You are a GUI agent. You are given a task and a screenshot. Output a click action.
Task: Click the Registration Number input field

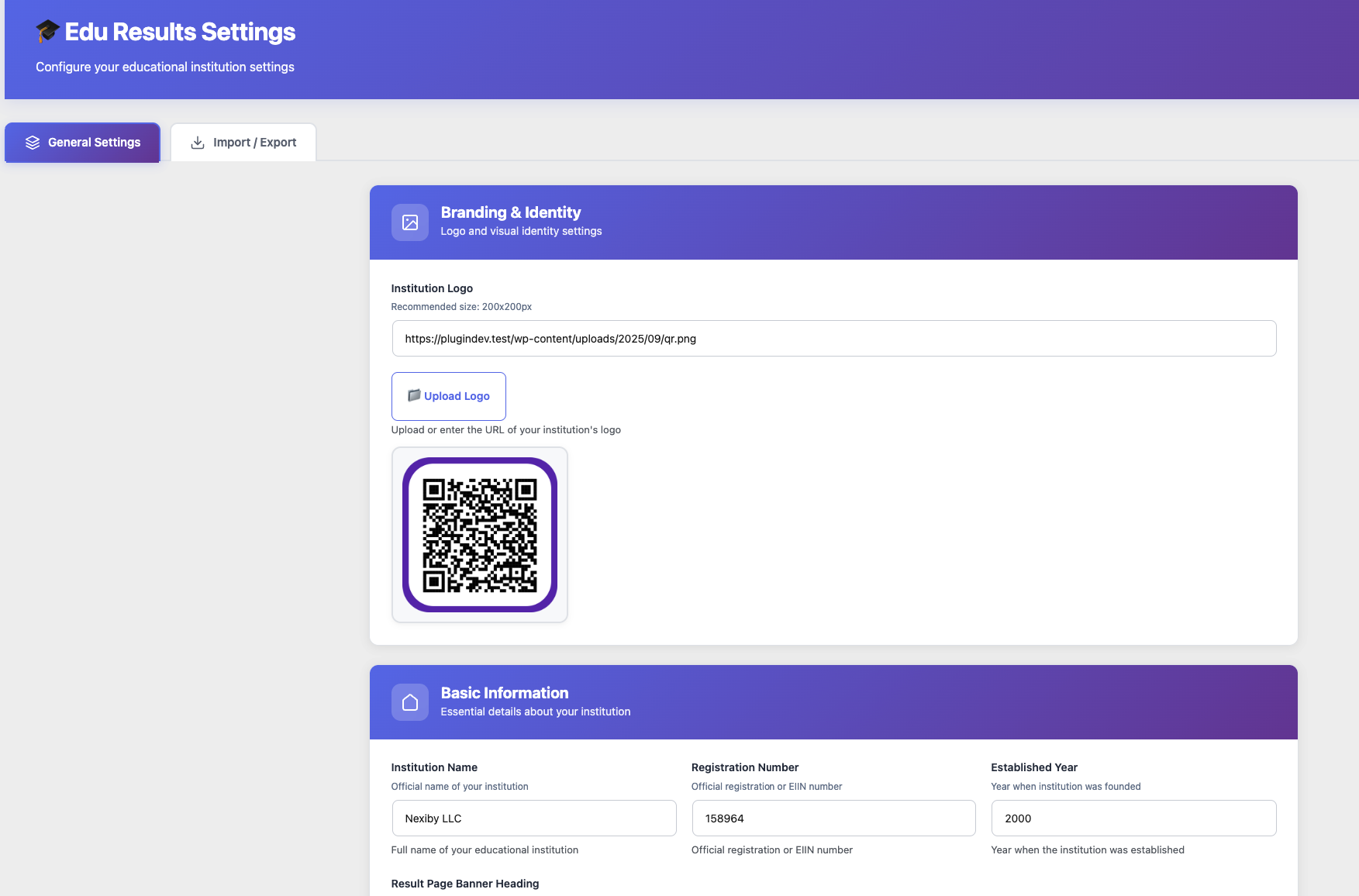[834, 818]
